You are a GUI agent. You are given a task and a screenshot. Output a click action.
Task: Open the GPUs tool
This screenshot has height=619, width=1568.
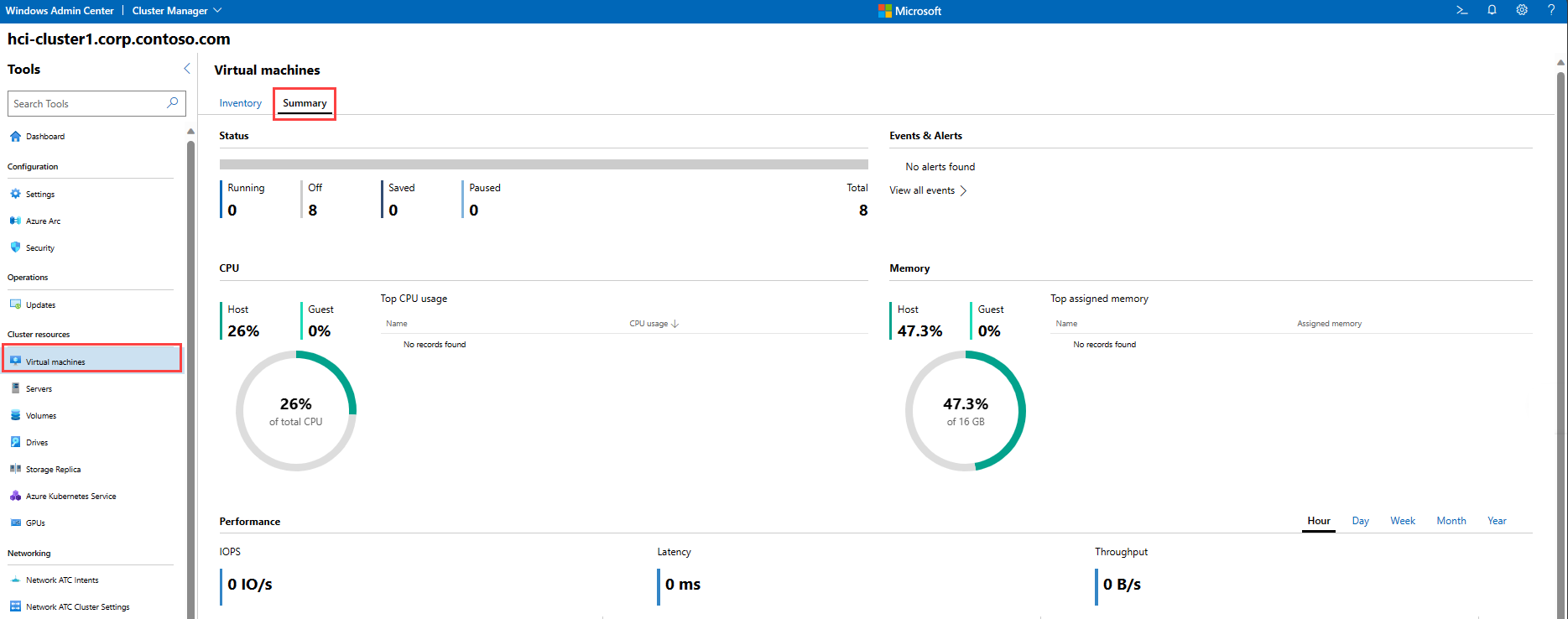point(35,523)
